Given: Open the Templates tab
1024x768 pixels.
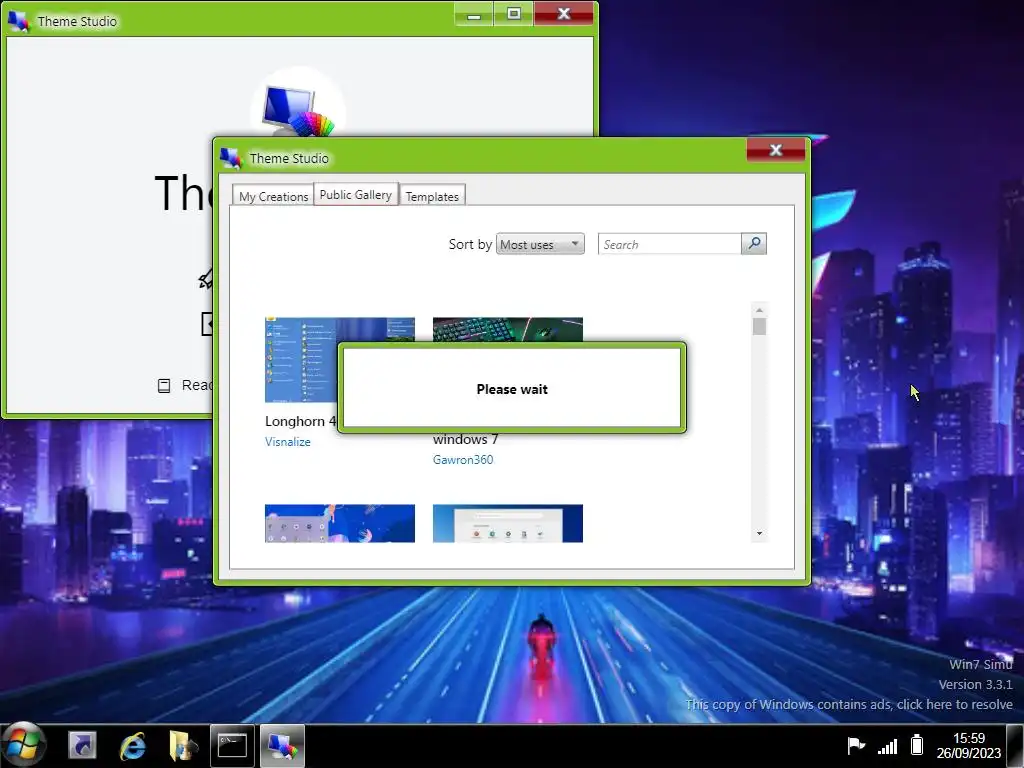Looking at the screenshot, I should click(x=432, y=196).
